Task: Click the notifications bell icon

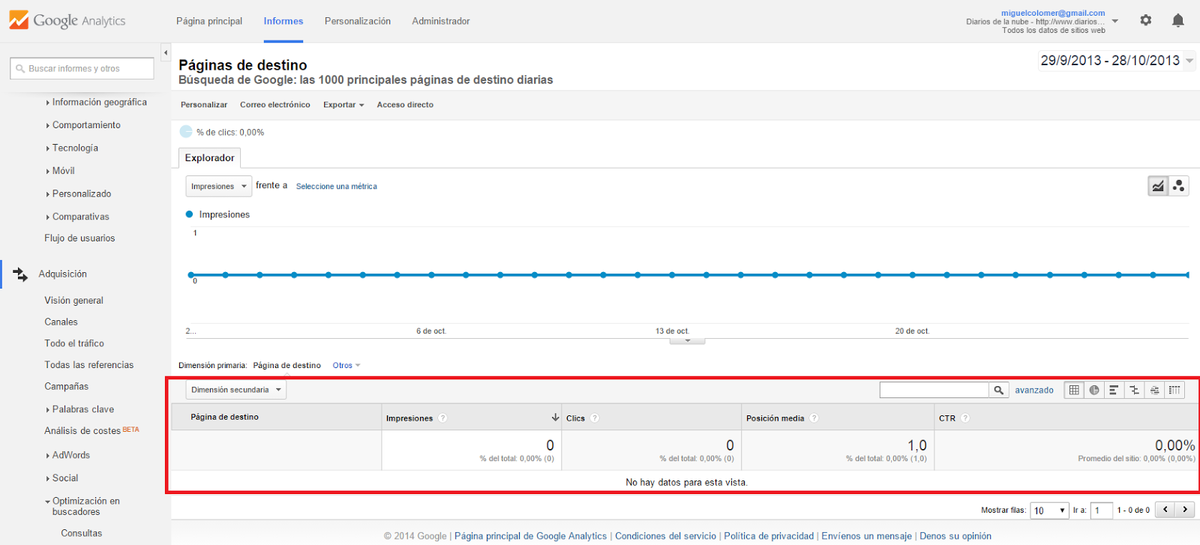Action: (1177, 20)
